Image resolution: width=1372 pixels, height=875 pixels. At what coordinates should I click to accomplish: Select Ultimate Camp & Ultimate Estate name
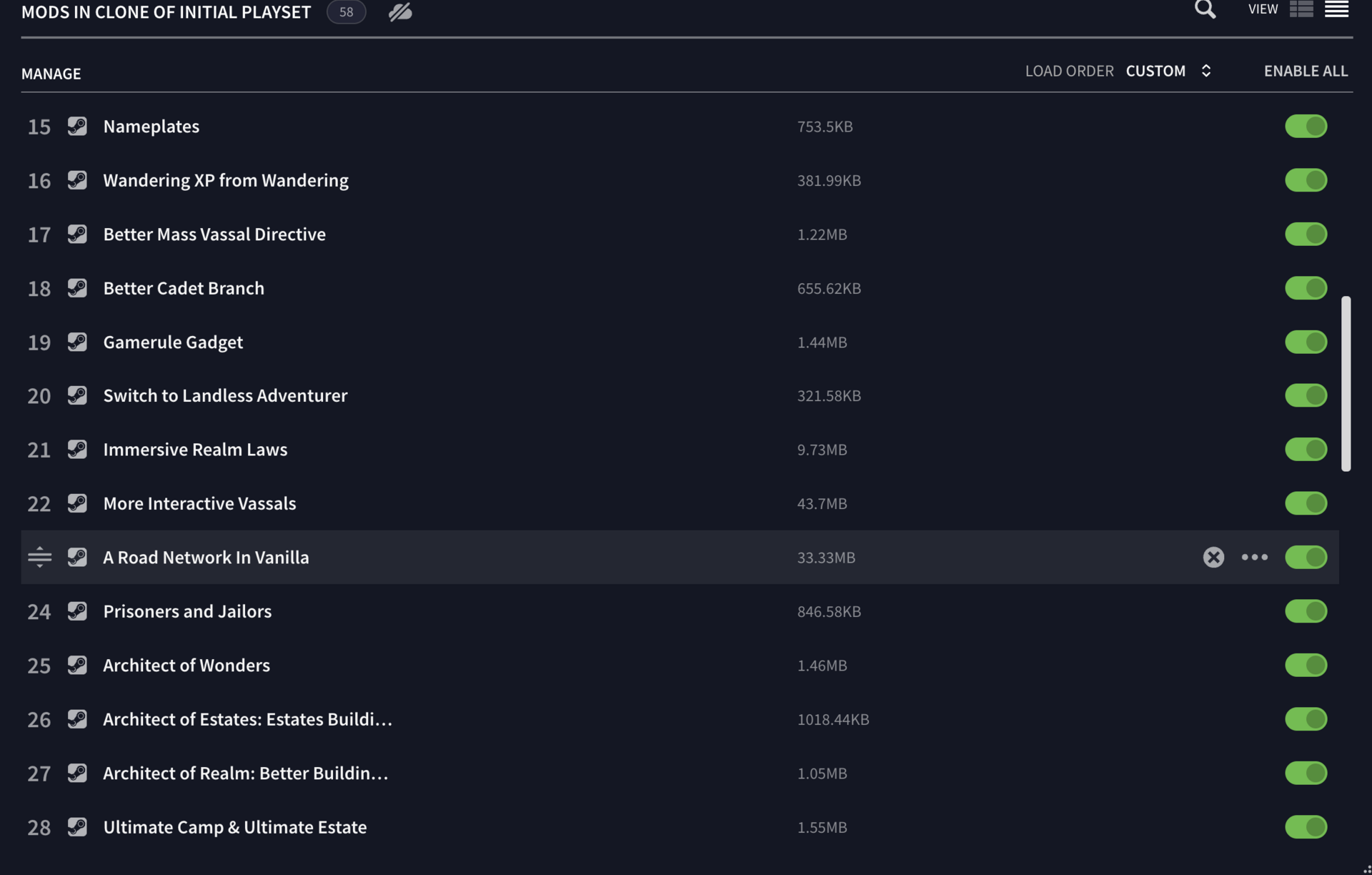click(x=234, y=826)
